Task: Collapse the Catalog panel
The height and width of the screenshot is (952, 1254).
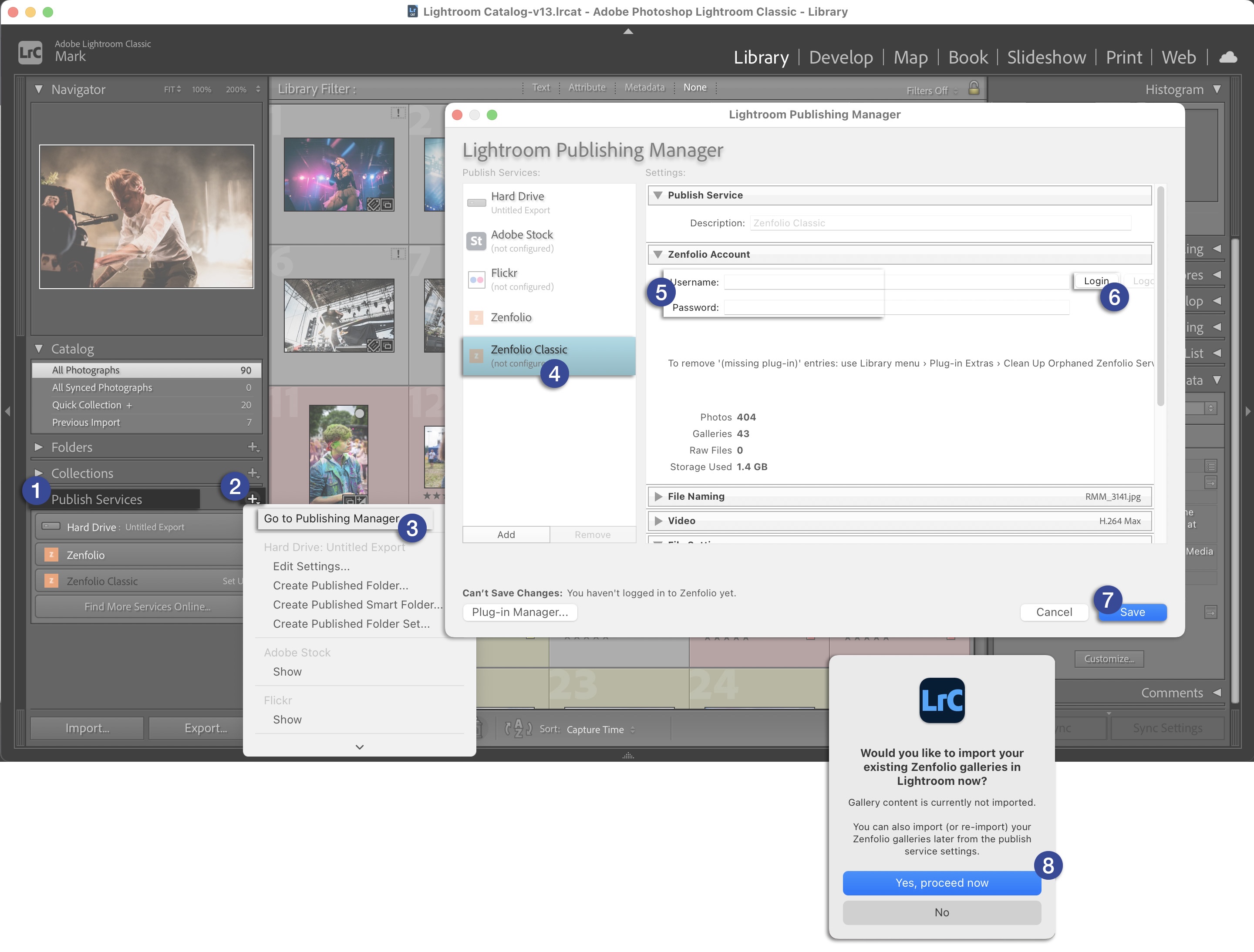Action: [39, 349]
